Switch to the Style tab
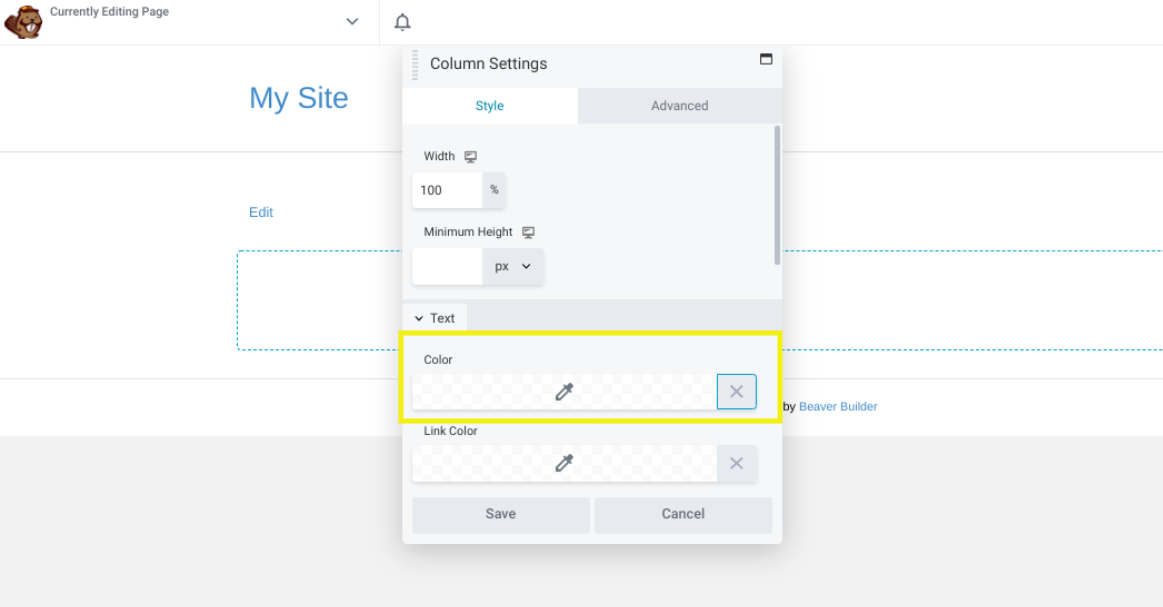 pos(490,106)
